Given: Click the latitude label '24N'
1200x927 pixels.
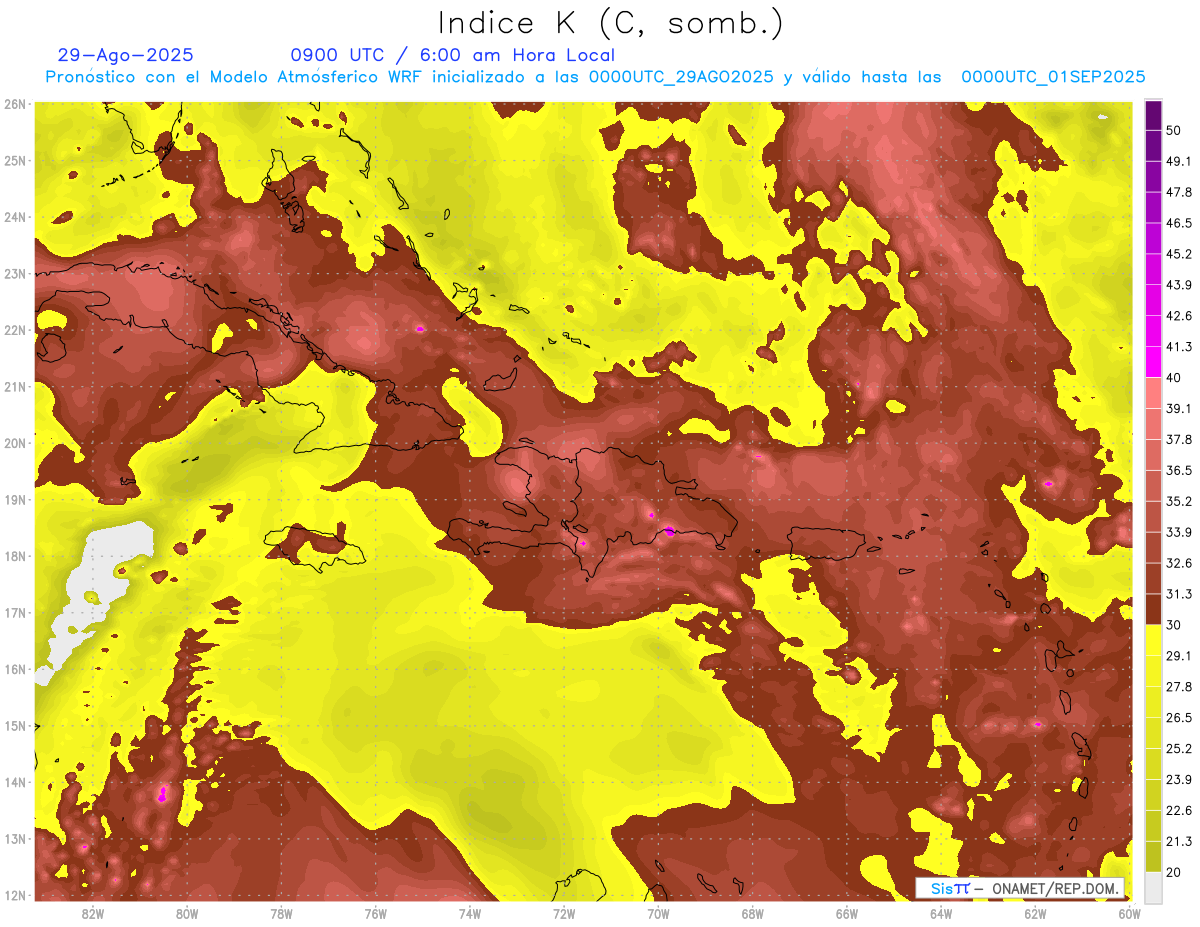Looking at the screenshot, I should 15,217.
